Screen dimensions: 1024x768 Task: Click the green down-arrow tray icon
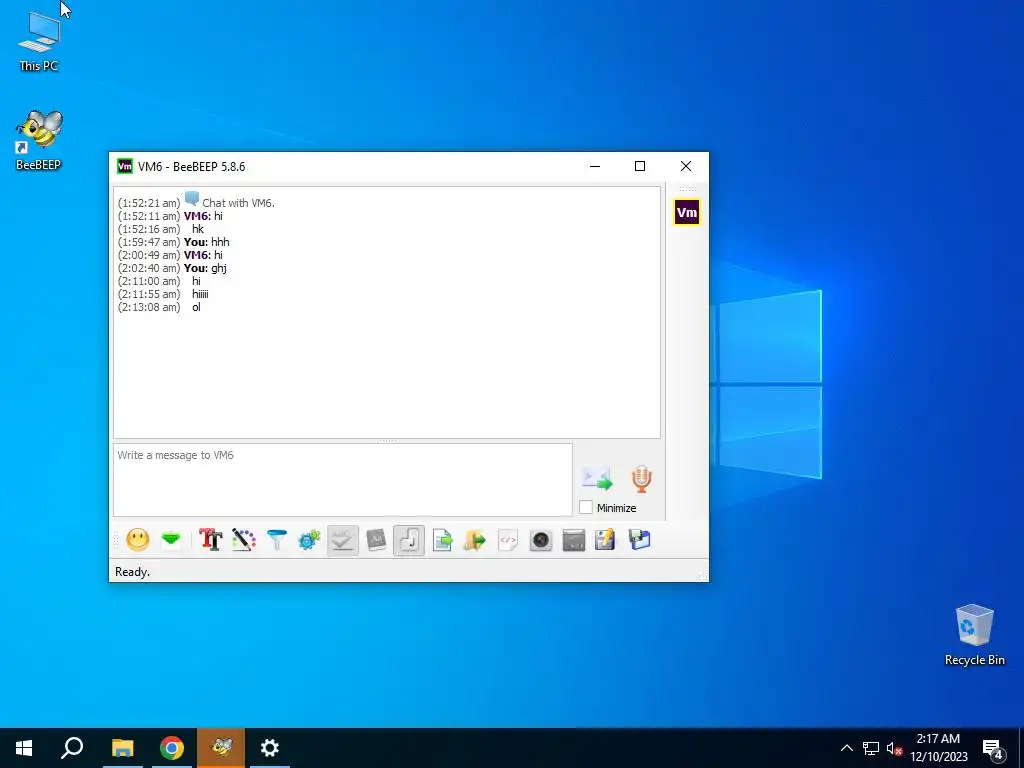[171, 540]
